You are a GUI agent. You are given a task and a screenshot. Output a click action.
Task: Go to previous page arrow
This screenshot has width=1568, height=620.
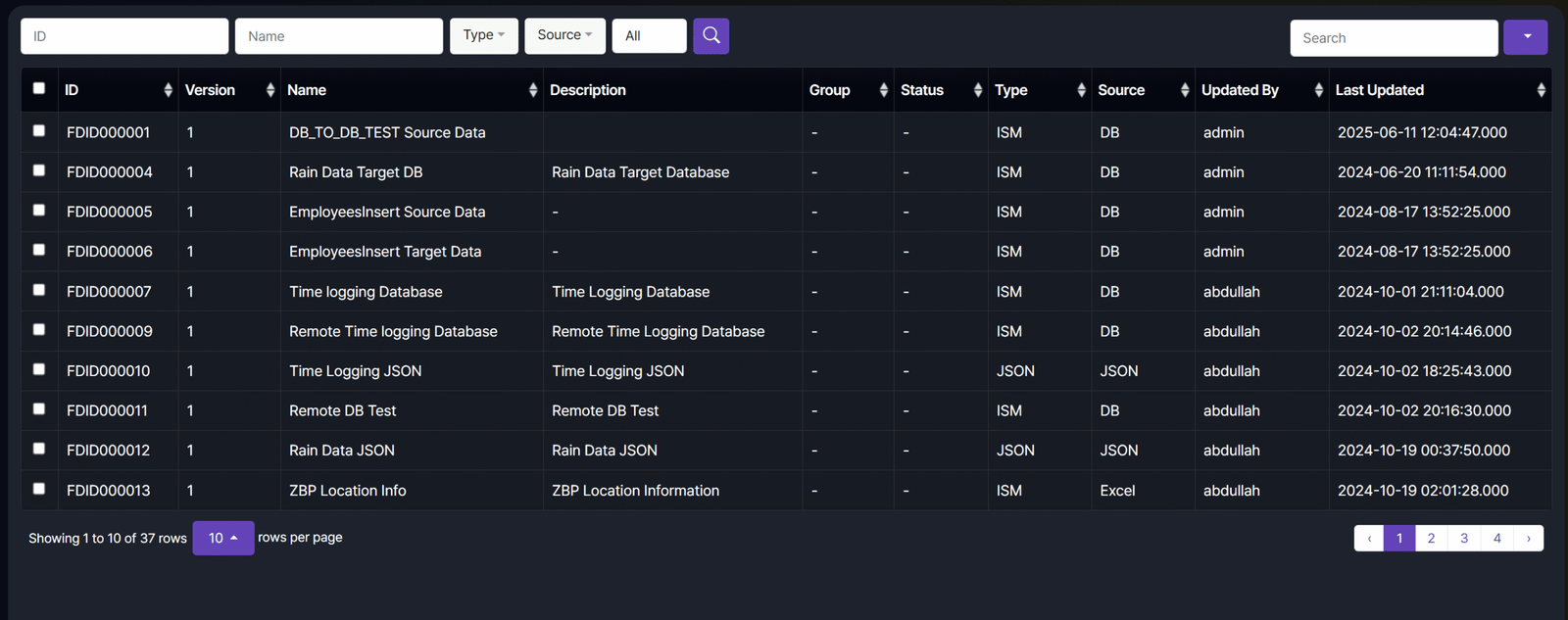pyautogui.click(x=1369, y=538)
